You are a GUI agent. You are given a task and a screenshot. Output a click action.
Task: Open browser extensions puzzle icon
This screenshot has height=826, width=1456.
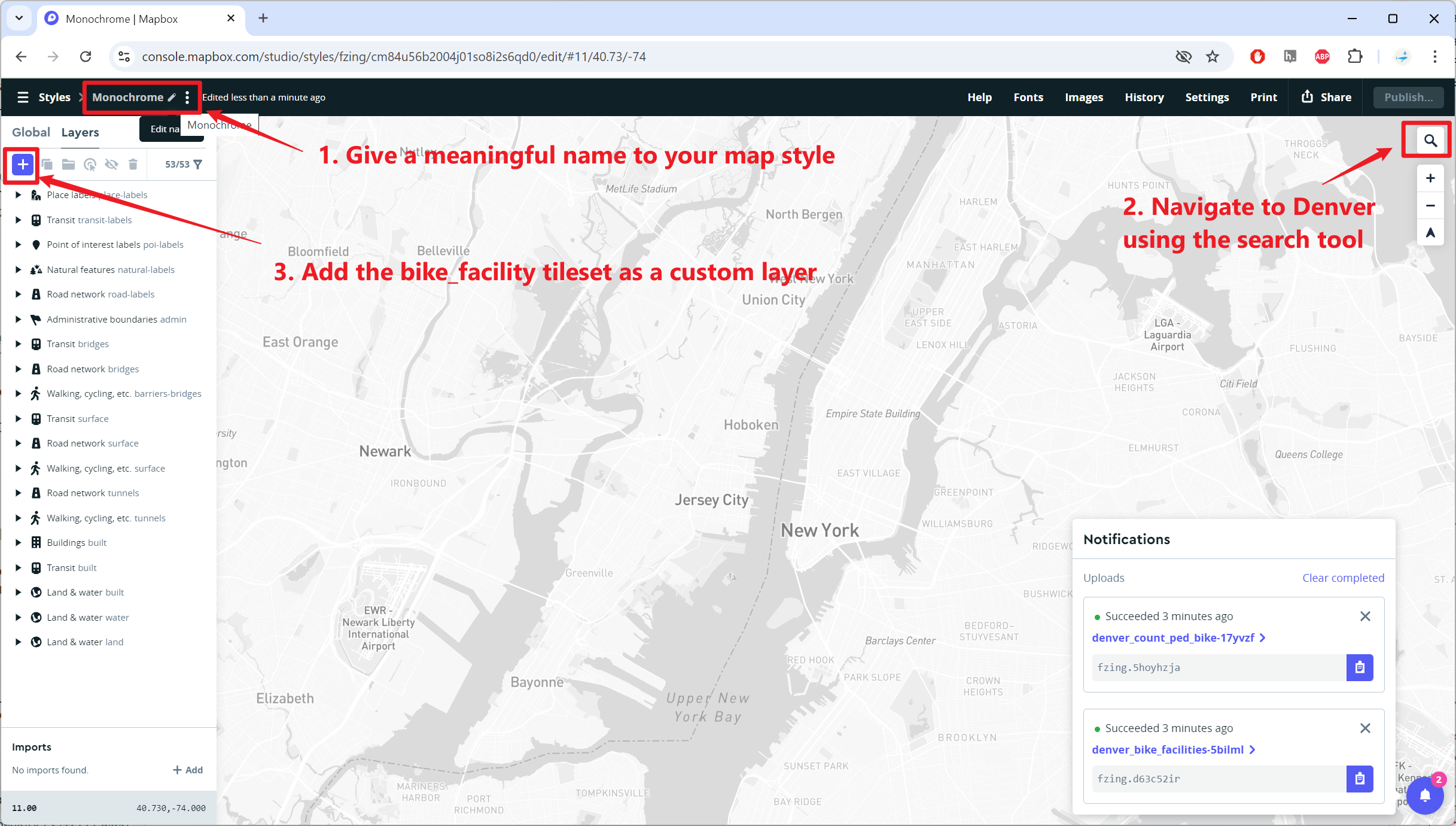(x=1356, y=56)
